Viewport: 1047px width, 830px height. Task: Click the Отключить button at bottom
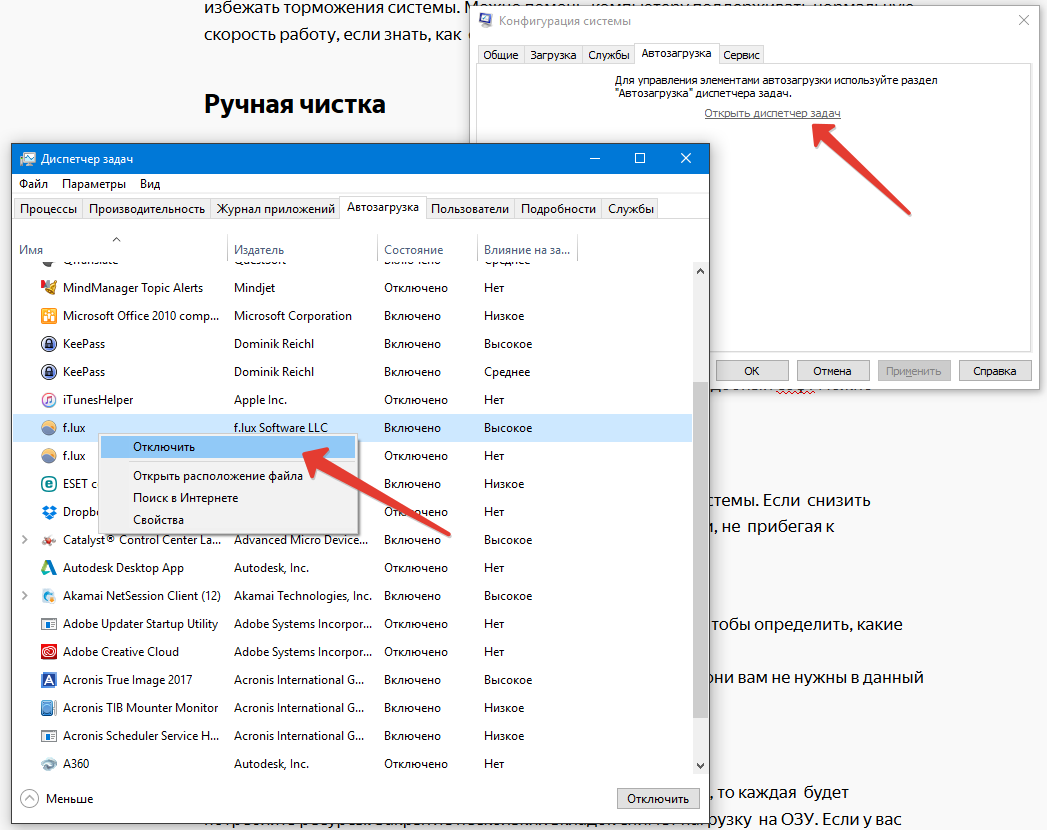tap(658, 799)
